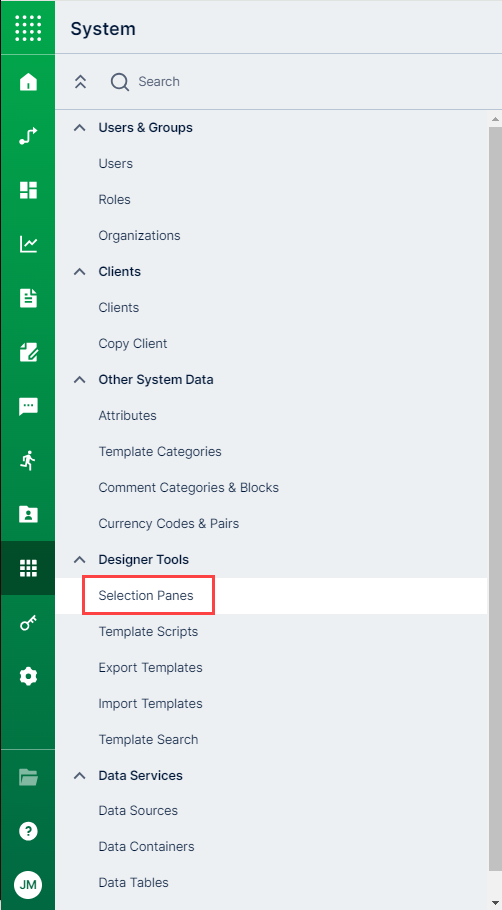Open the chat message bubble icon
Image resolution: width=502 pixels, height=910 pixels.
[x=28, y=406]
